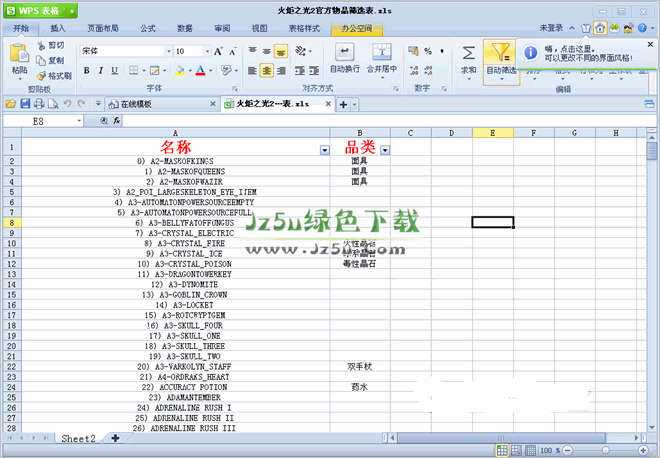Copy selection using the 复制 icon
Viewport: 660px width, 458px height.
41,61
